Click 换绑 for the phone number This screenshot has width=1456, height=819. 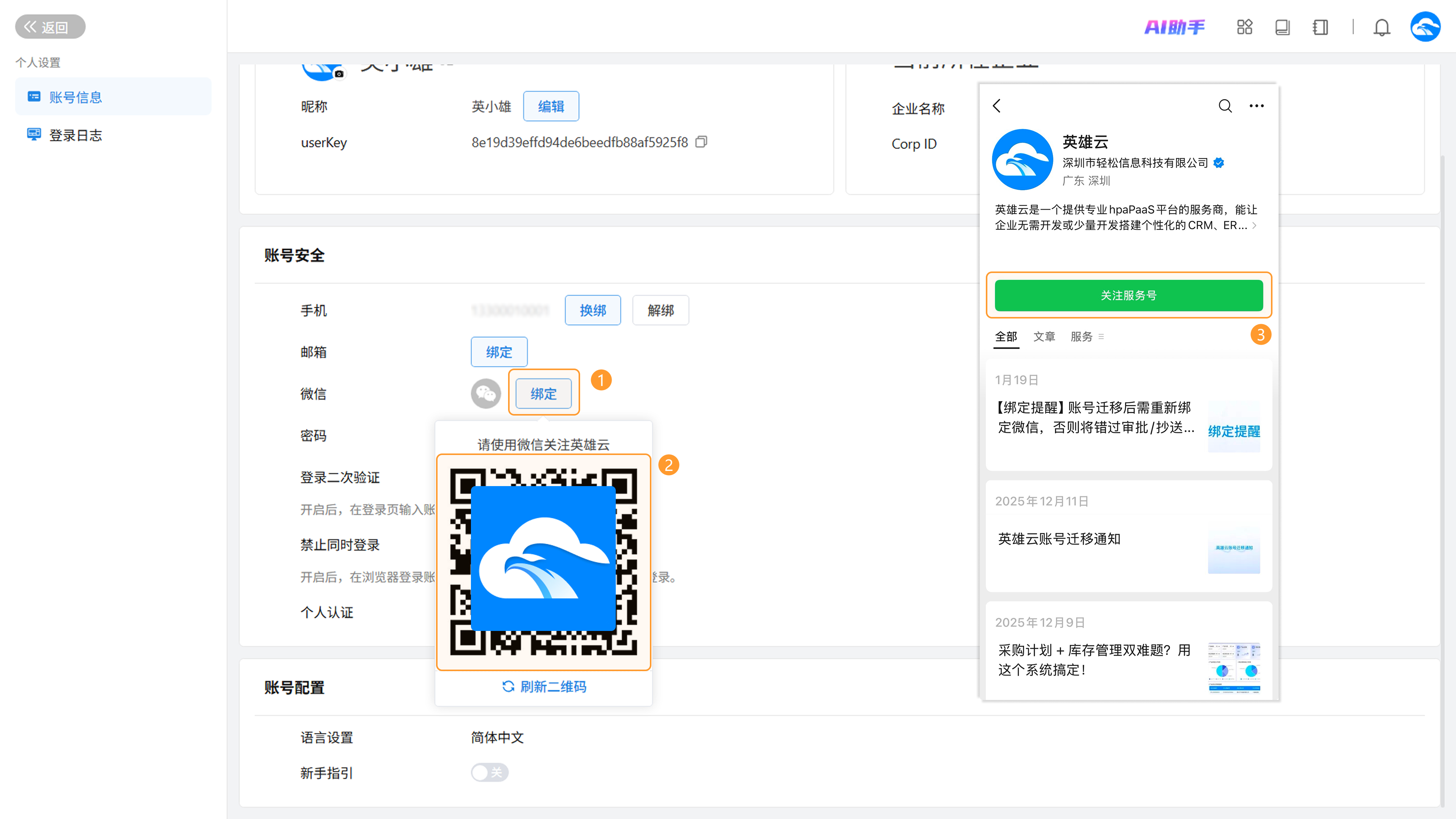(592, 310)
